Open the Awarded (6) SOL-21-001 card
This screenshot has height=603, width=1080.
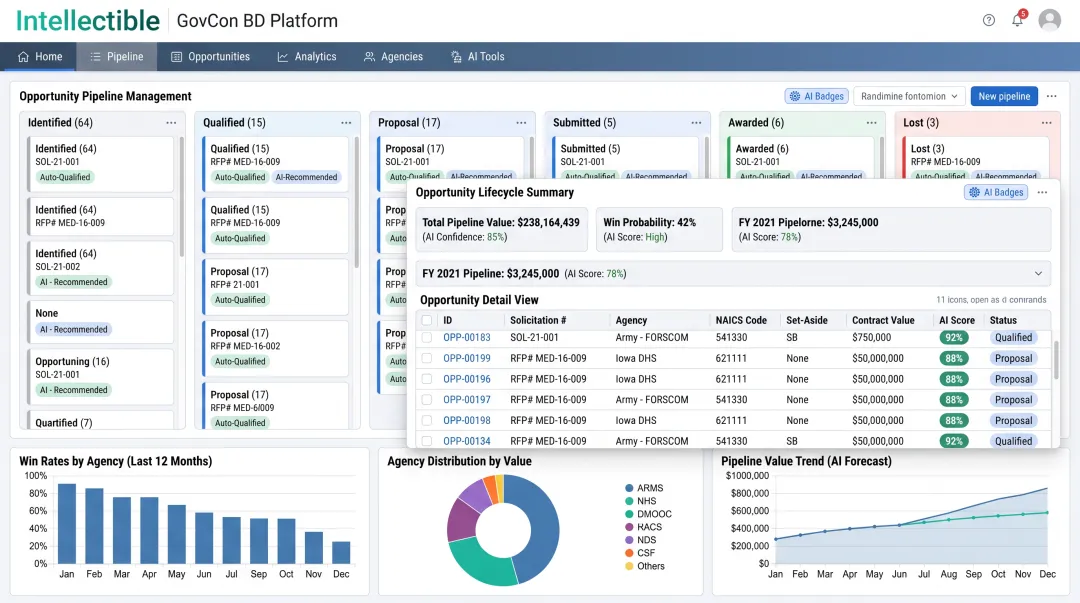(800, 159)
